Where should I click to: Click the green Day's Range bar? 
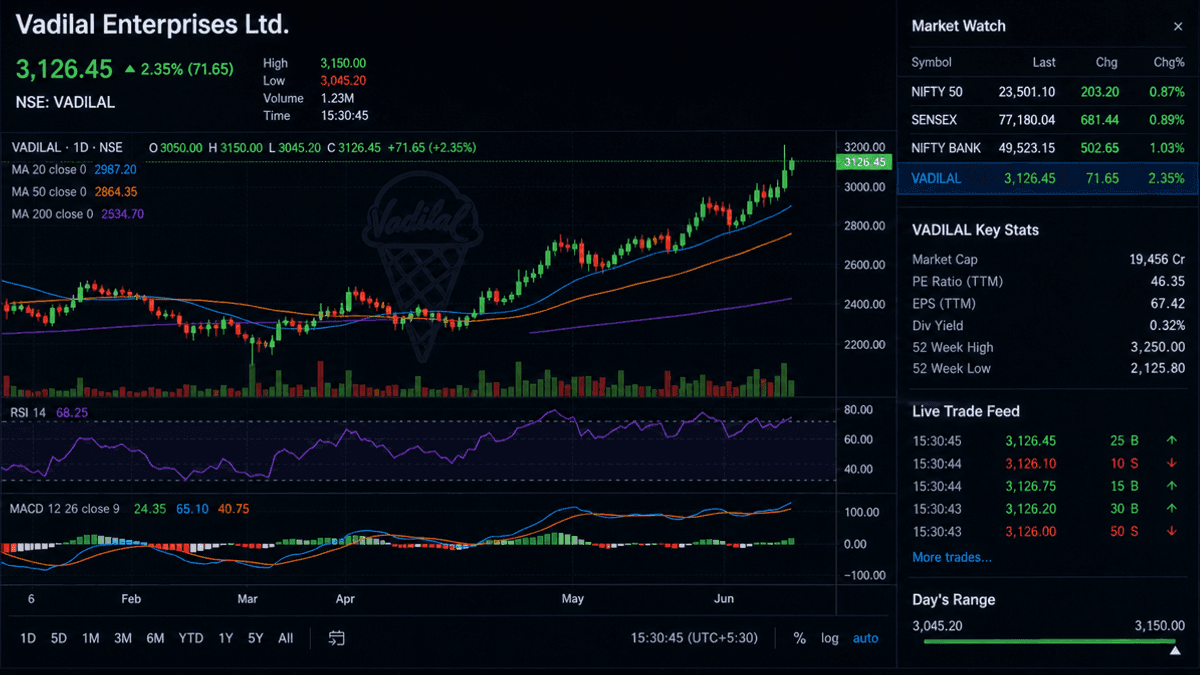pos(1048,641)
